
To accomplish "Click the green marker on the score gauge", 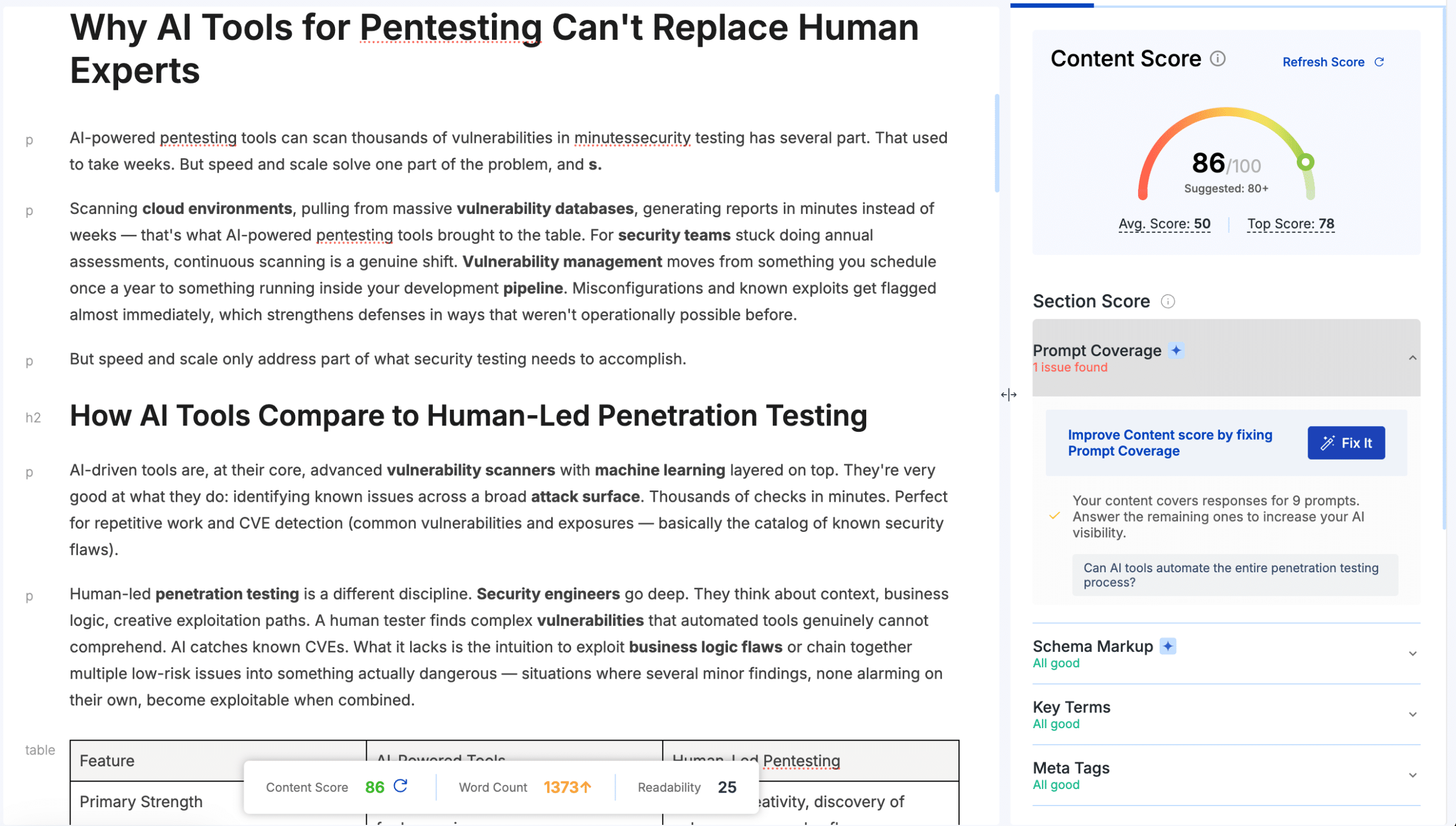I will (x=1306, y=162).
